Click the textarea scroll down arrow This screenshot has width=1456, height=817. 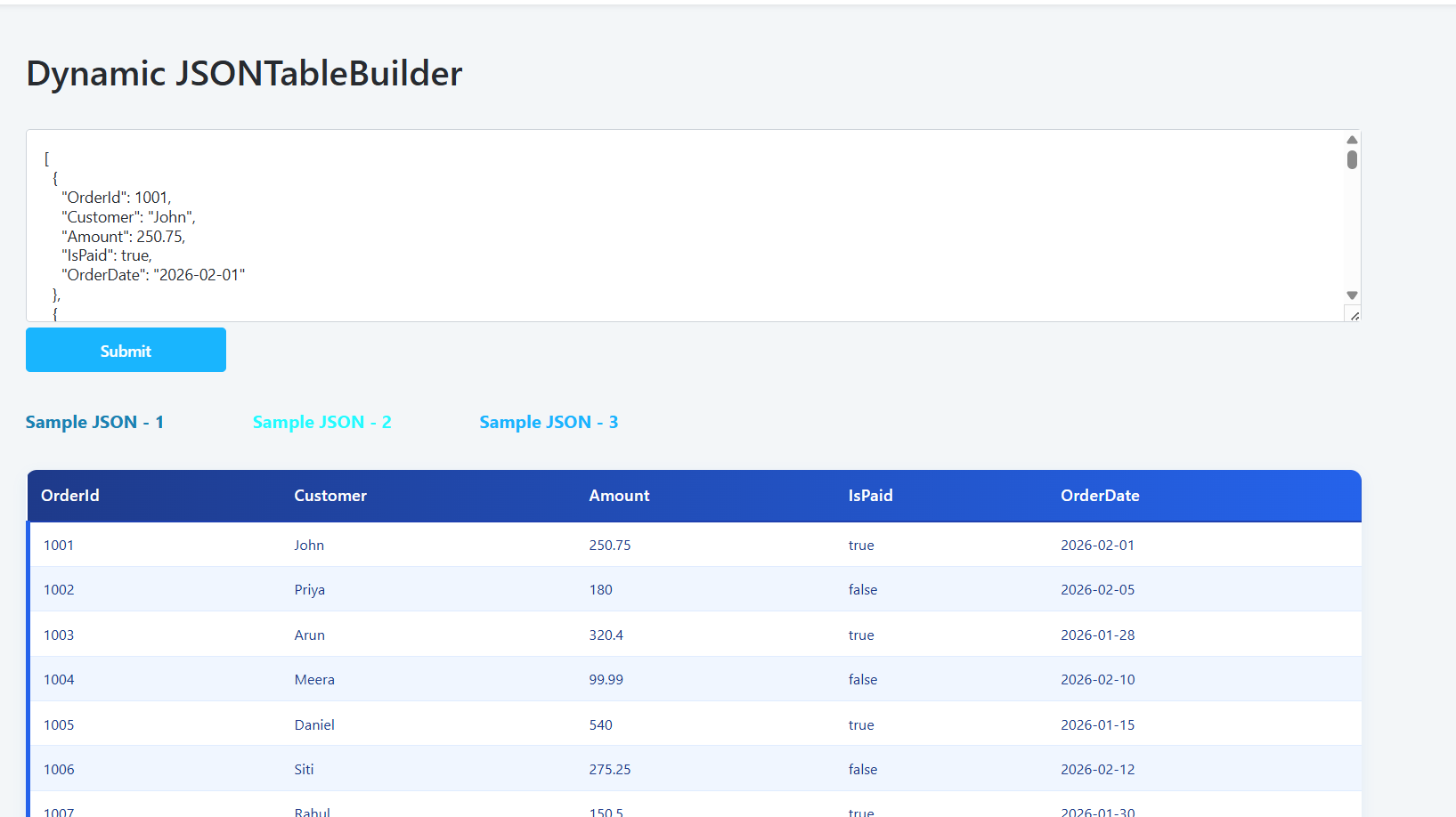tap(1352, 295)
